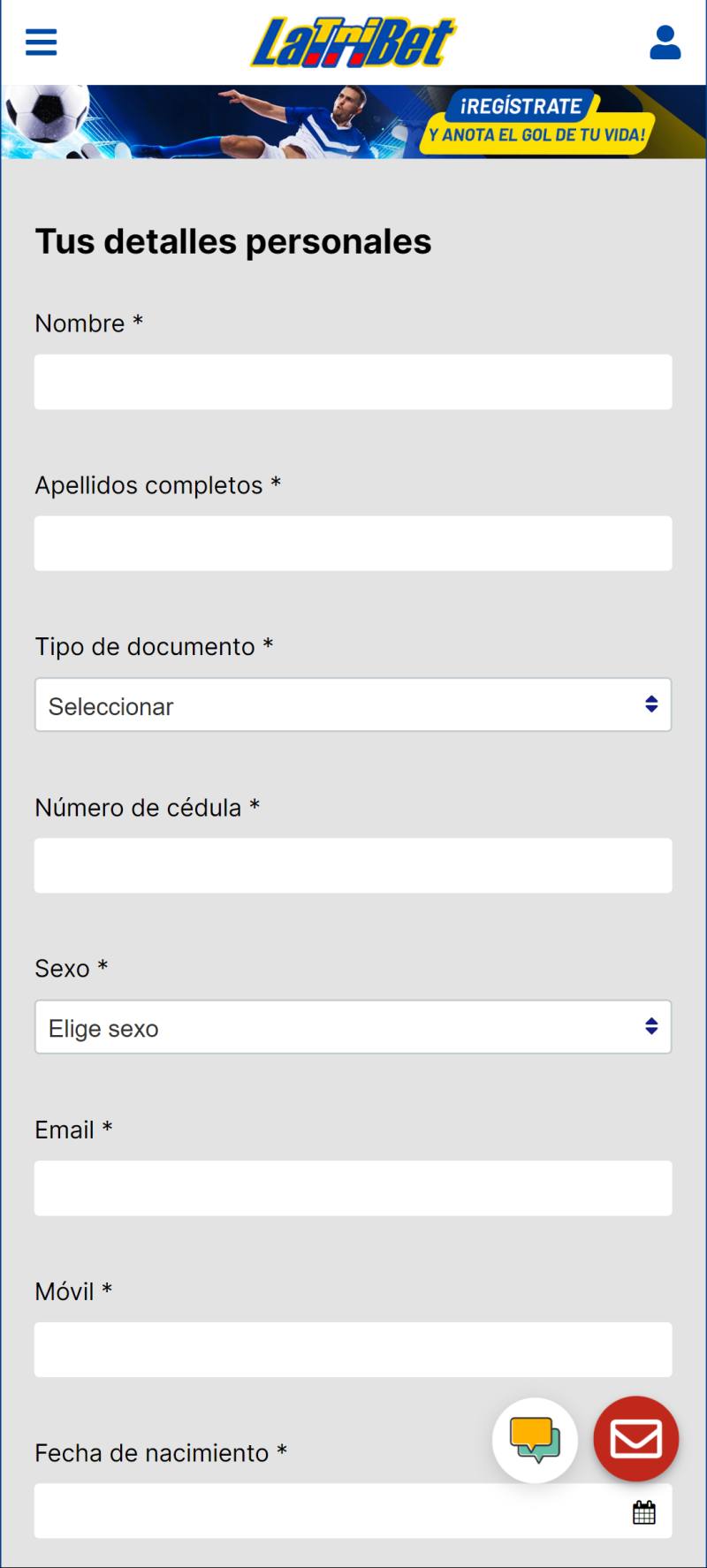Open the hamburger navigation menu
The width and height of the screenshot is (707, 1568).
pos(41,42)
